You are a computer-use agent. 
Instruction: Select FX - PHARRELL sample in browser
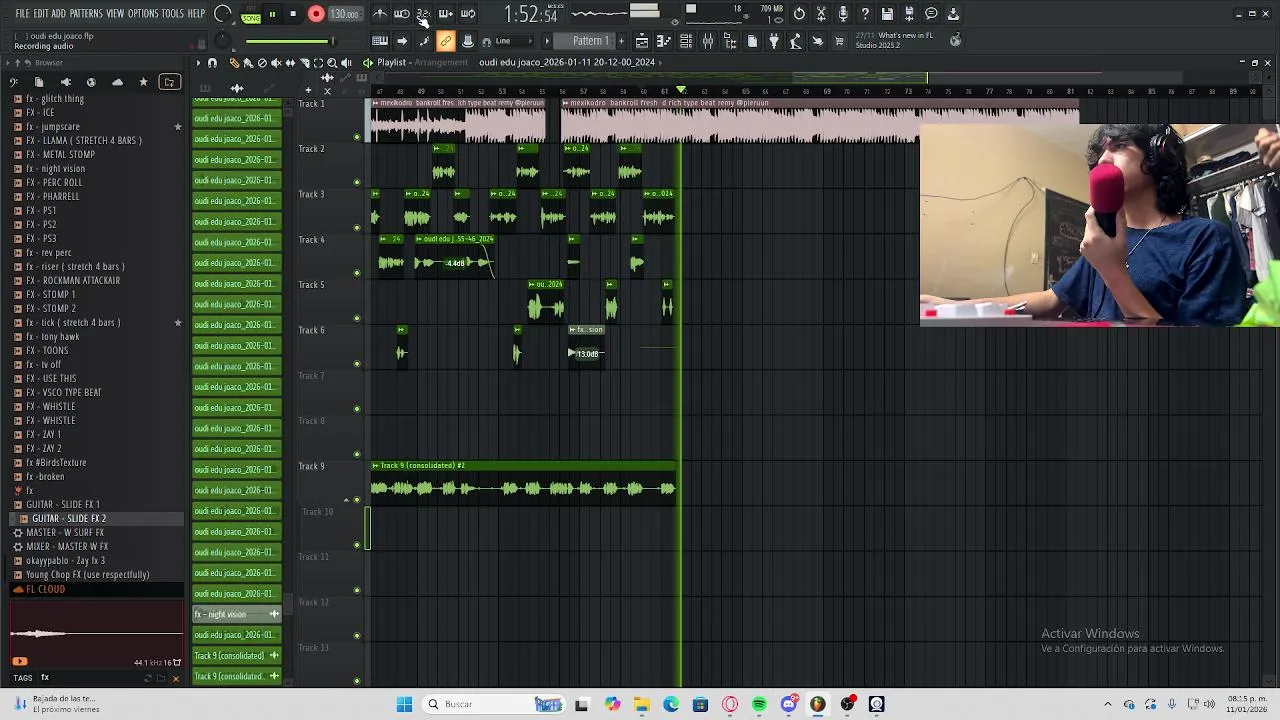53,197
